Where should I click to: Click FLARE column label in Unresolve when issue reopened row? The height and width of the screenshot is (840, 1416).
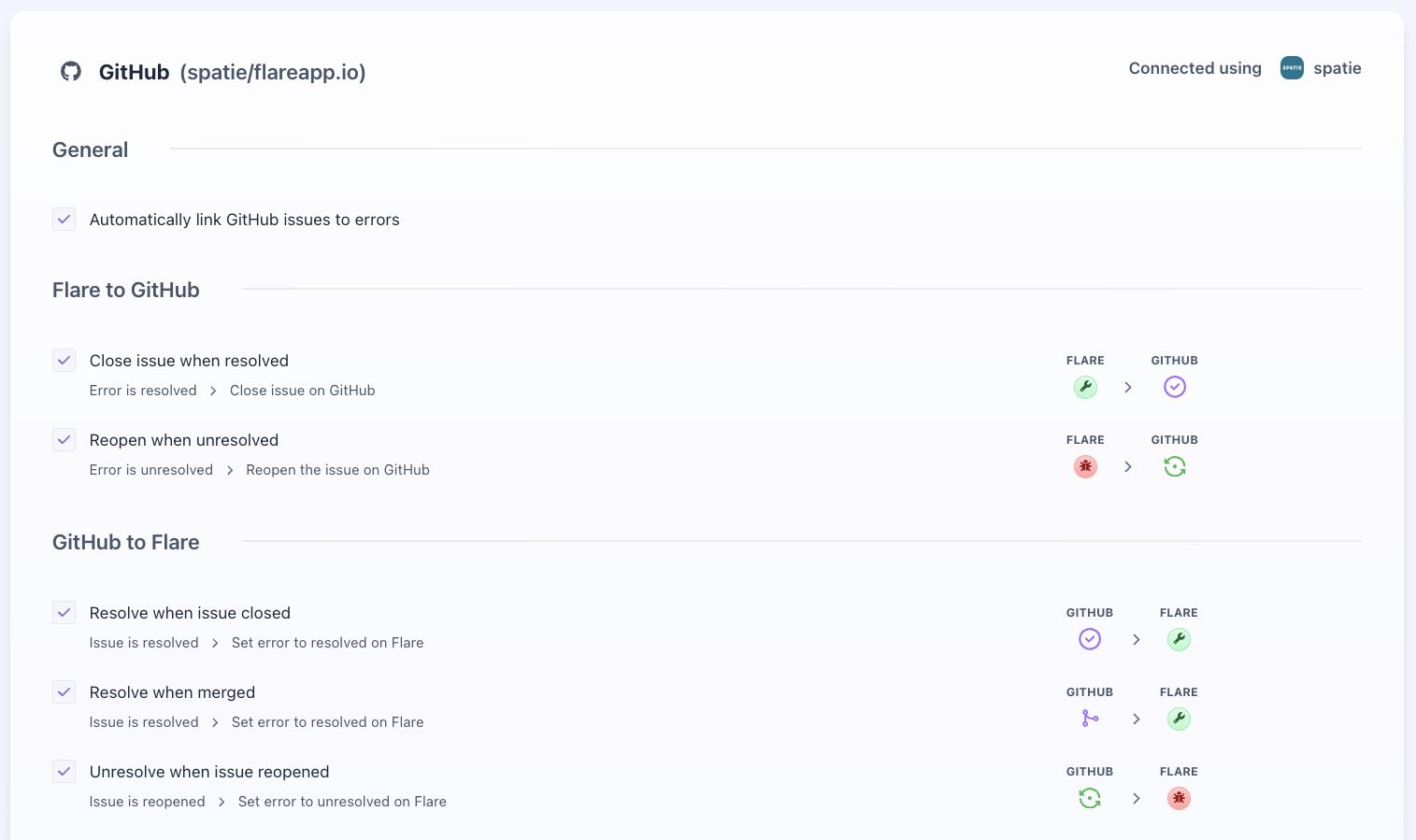pyautogui.click(x=1179, y=772)
